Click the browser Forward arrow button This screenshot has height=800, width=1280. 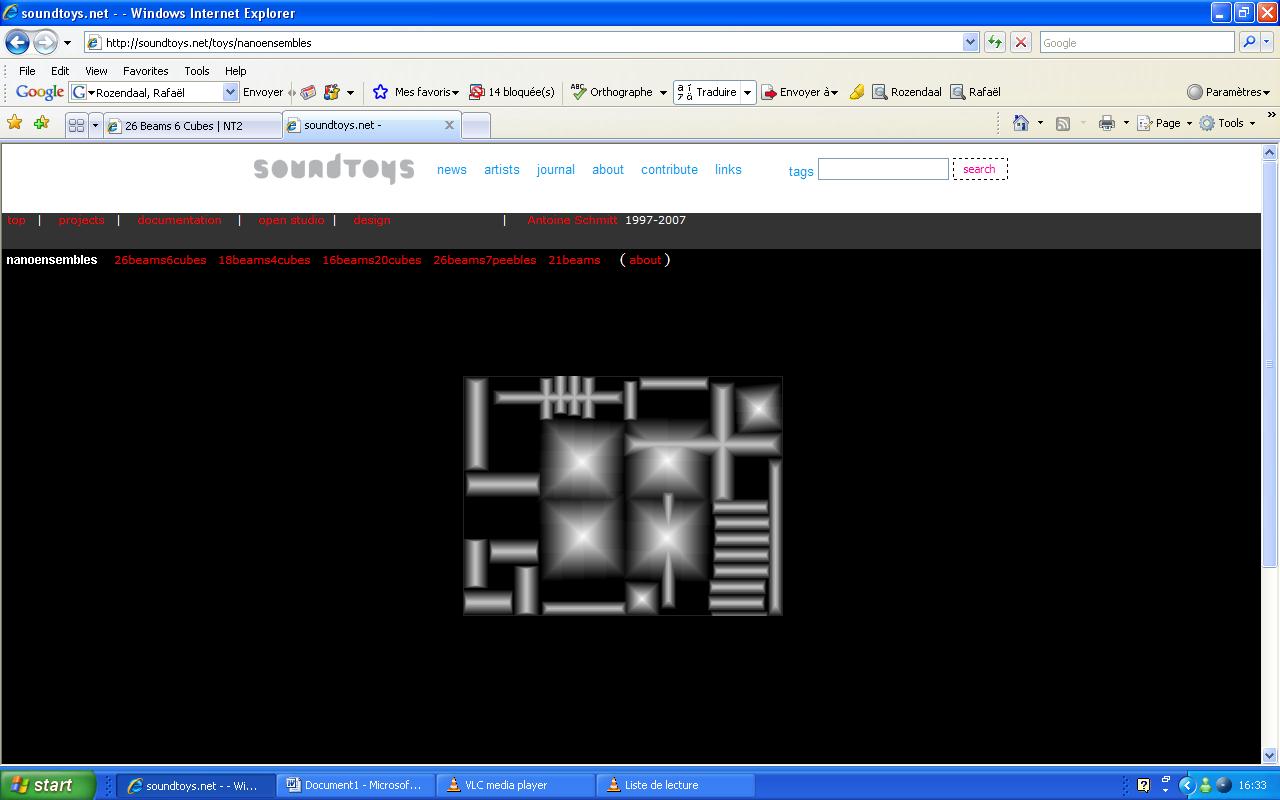tap(45, 42)
